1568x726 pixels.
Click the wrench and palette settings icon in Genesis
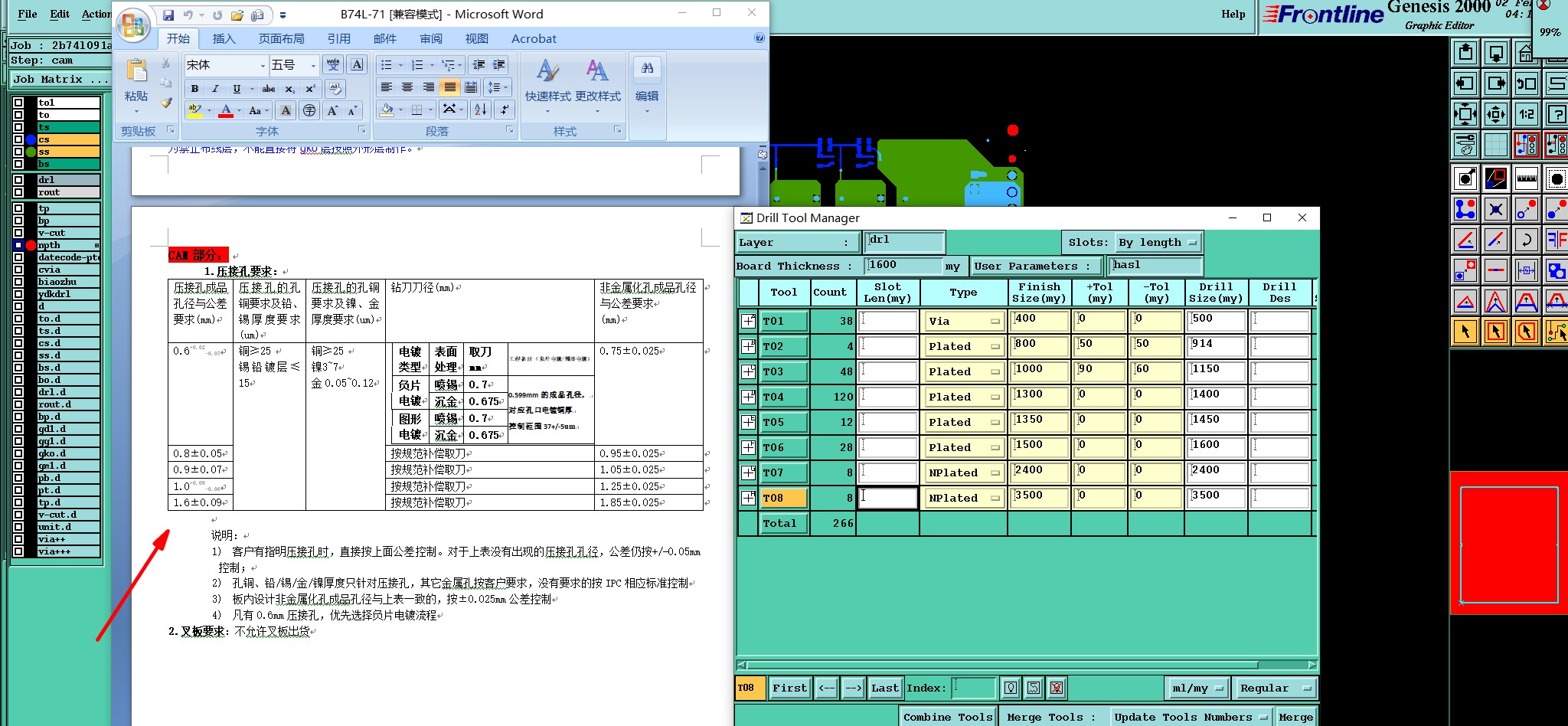1465,144
